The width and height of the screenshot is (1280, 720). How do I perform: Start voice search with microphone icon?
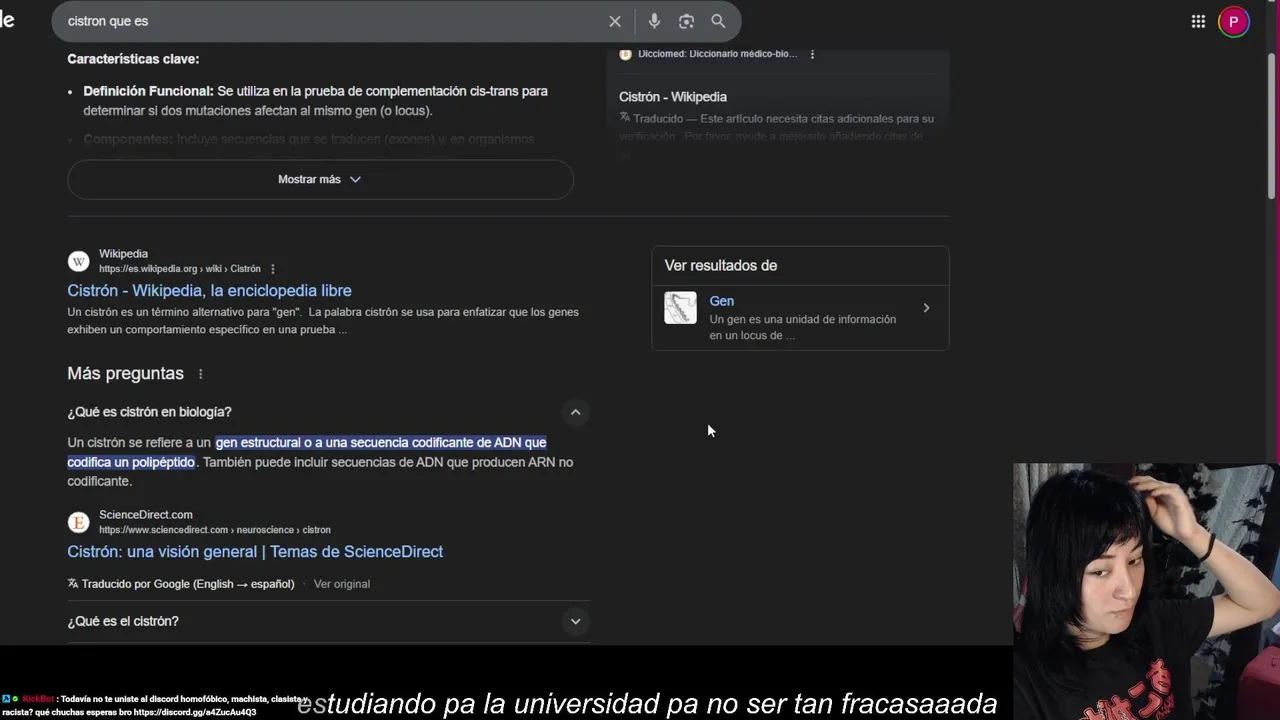654,21
